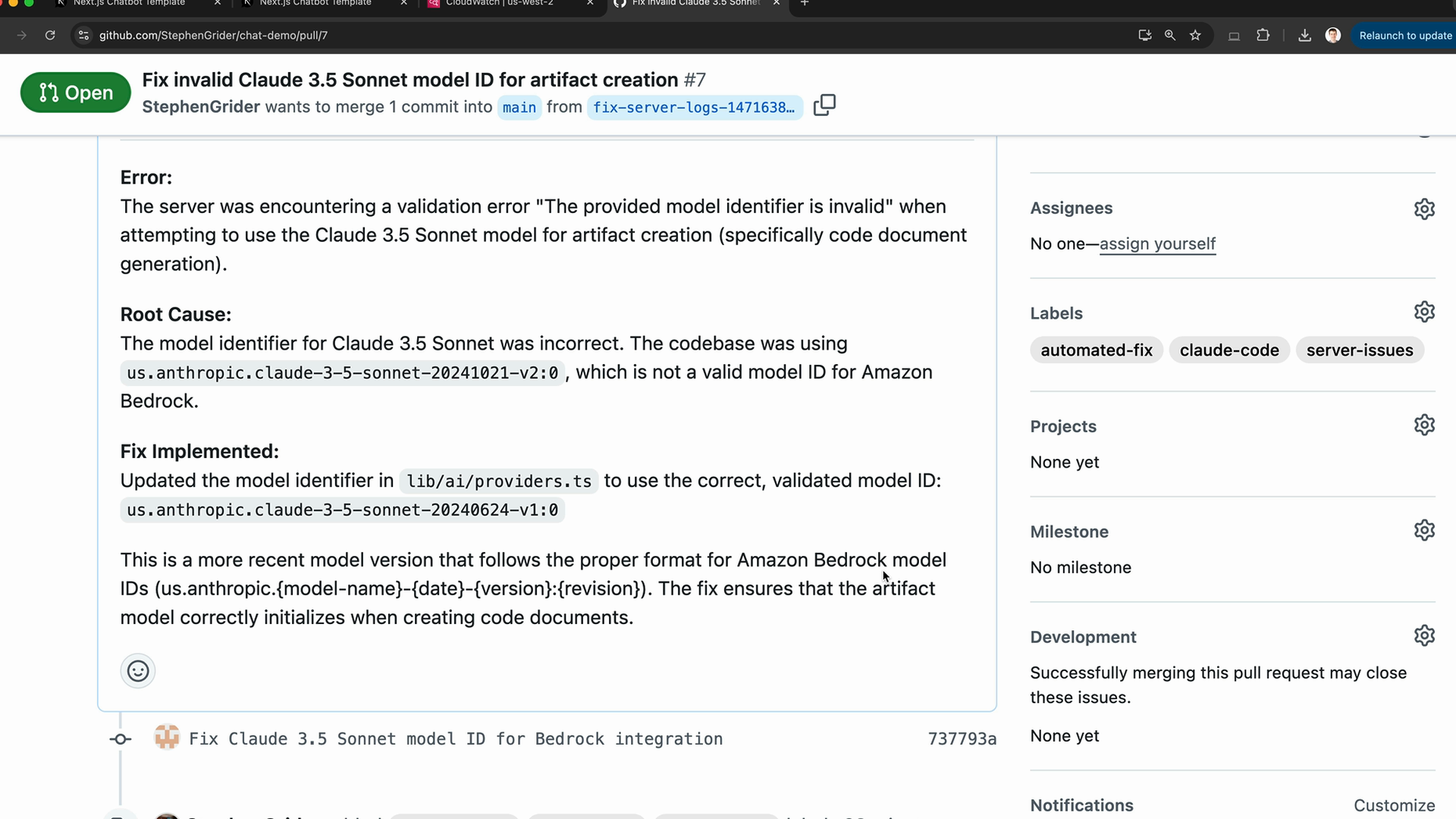Viewport: 1456px width, 819px height.
Task: Click the Labels section heading
Action: coord(1056,314)
